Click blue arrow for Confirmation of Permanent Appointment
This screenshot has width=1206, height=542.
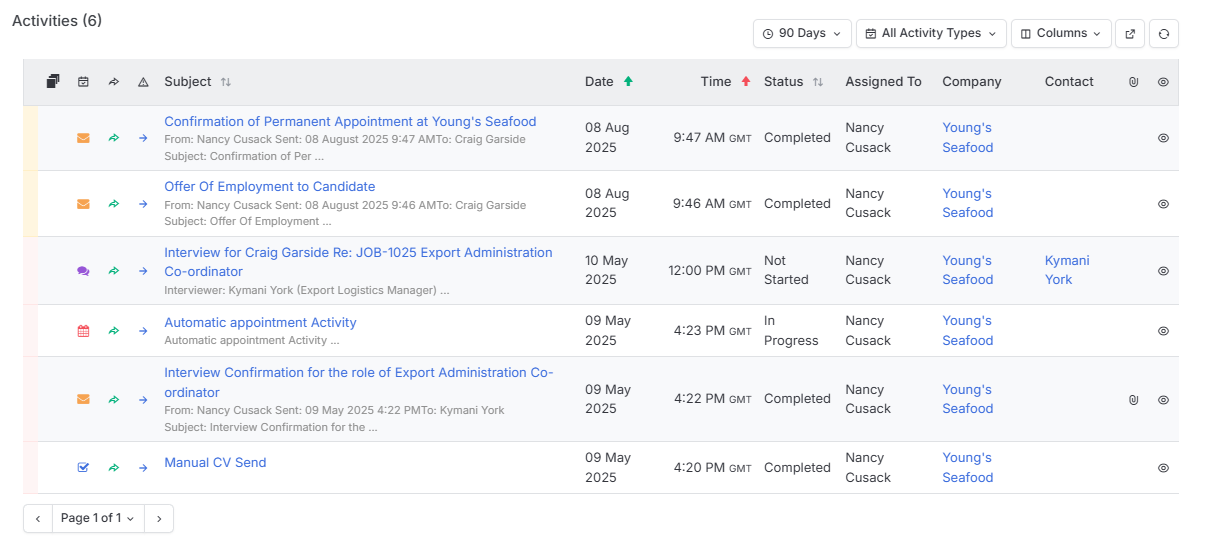pyautogui.click(x=143, y=138)
